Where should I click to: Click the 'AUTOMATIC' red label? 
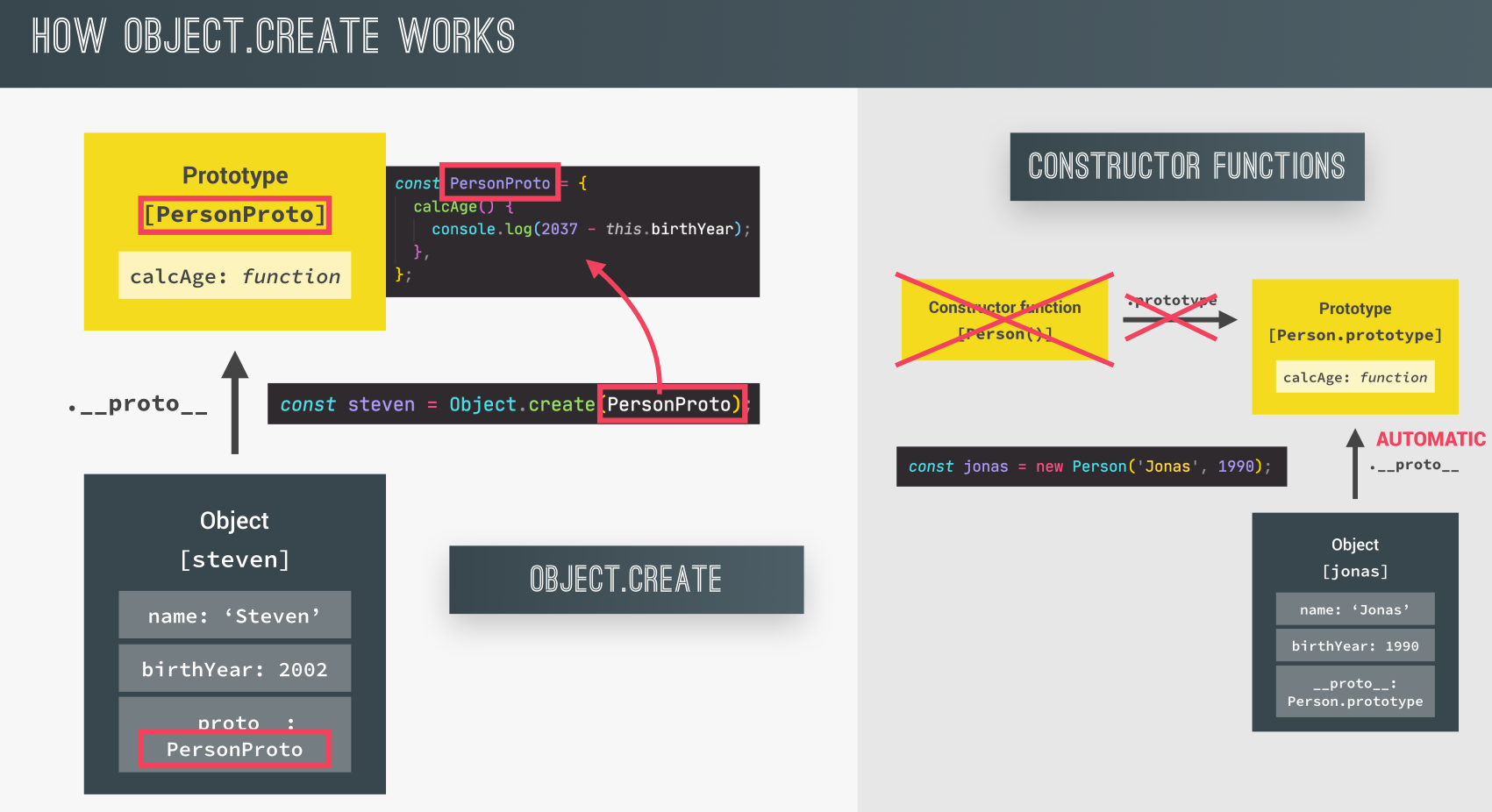coord(1431,439)
